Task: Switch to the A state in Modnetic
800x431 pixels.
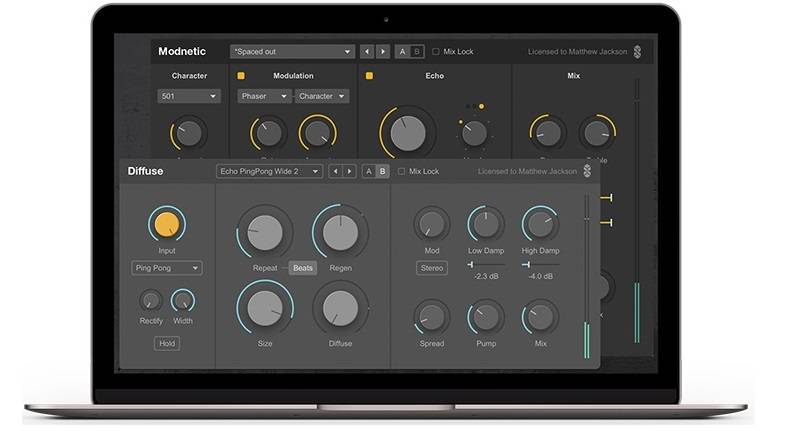Action: click(403, 51)
